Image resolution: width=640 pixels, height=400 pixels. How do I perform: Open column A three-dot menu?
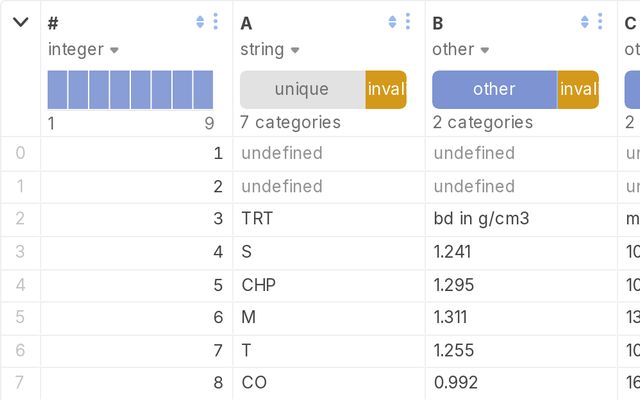coord(407,22)
